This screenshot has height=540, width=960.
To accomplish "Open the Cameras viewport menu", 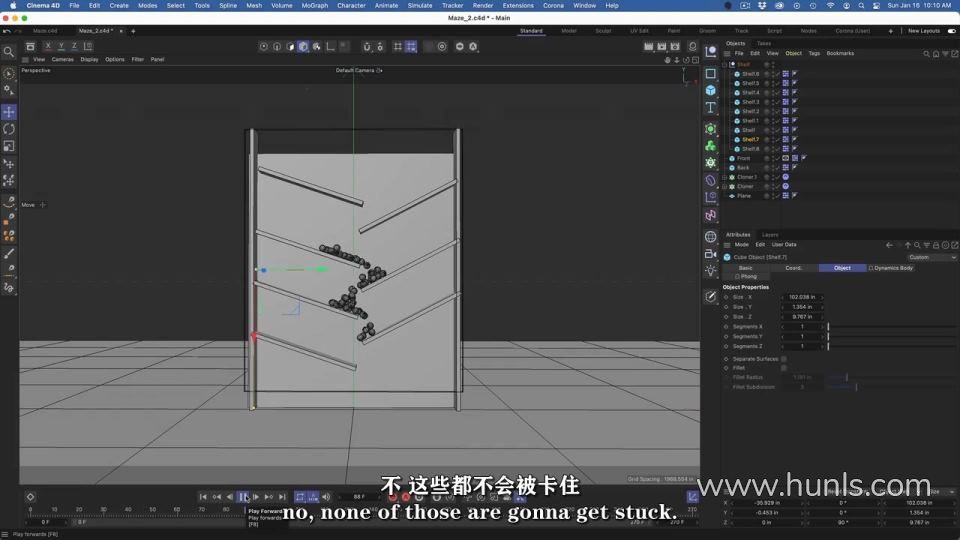I will pyautogui.click(x=62, y=59).
